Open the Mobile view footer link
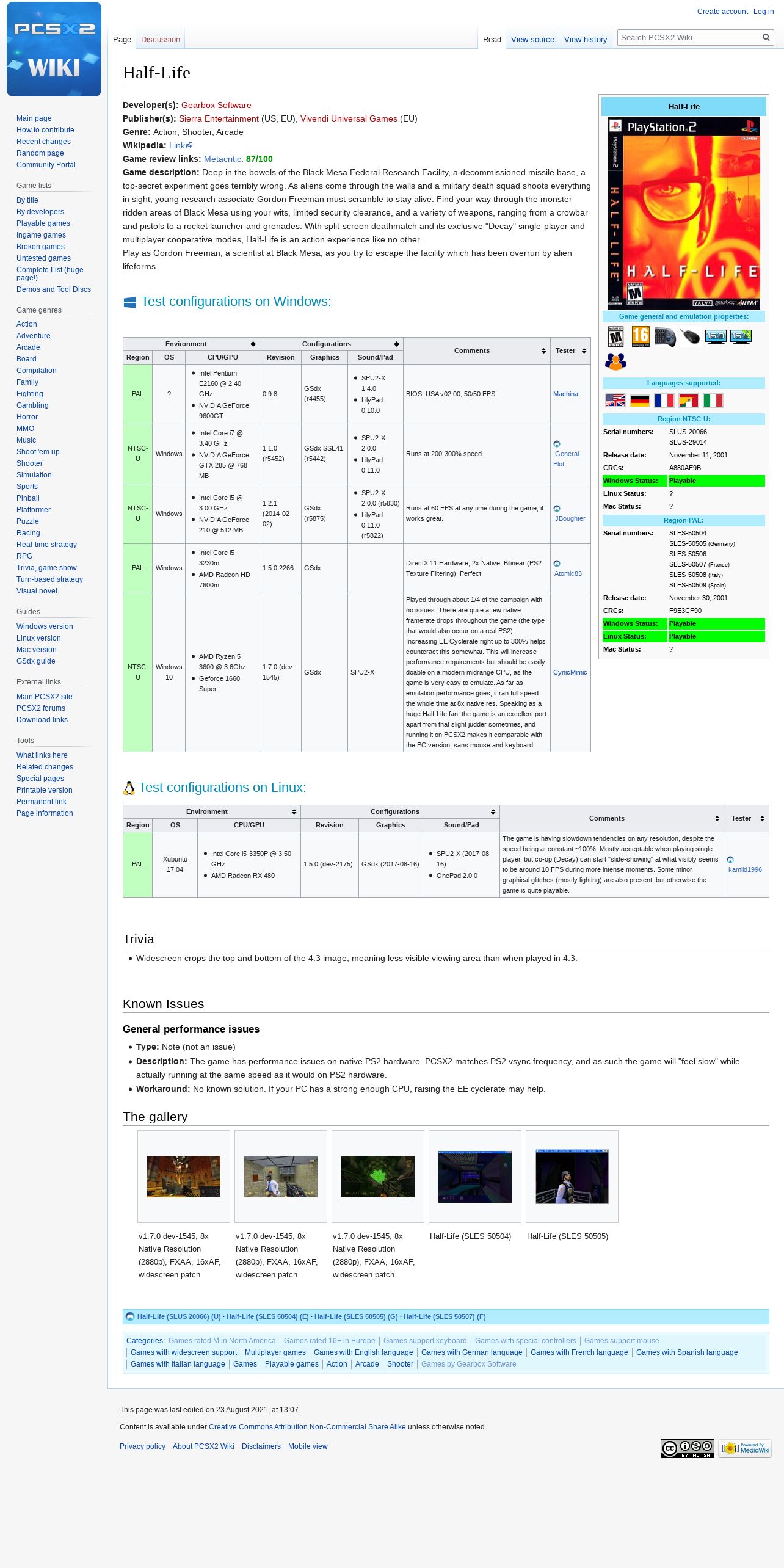The width and height of the screenshot is (784, 1568). tap(308, 1446)
